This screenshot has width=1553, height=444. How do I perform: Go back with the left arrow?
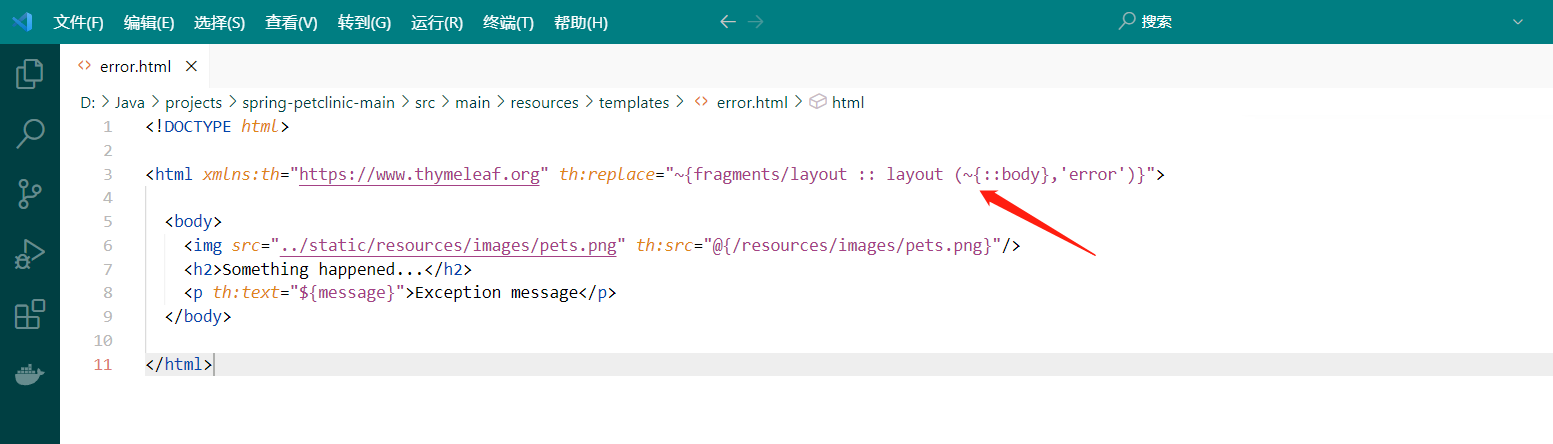(728, 22)
